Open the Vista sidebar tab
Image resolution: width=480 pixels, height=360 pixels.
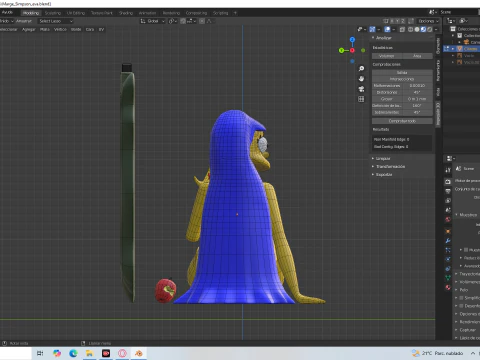point(438,91)
